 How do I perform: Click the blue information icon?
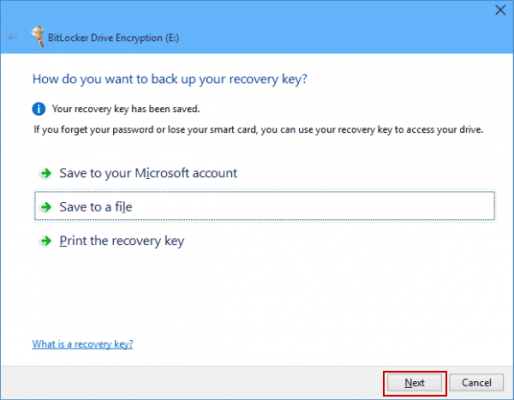39,109
